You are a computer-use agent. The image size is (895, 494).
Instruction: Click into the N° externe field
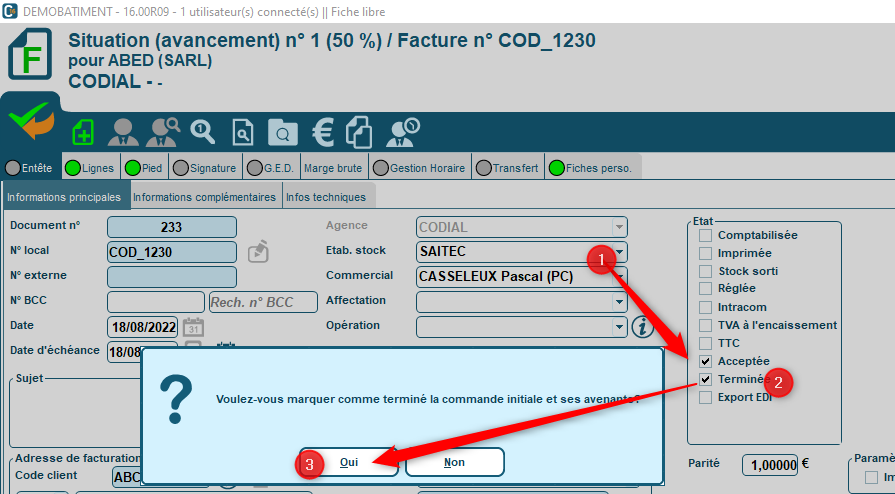click(x=171, y=277)
